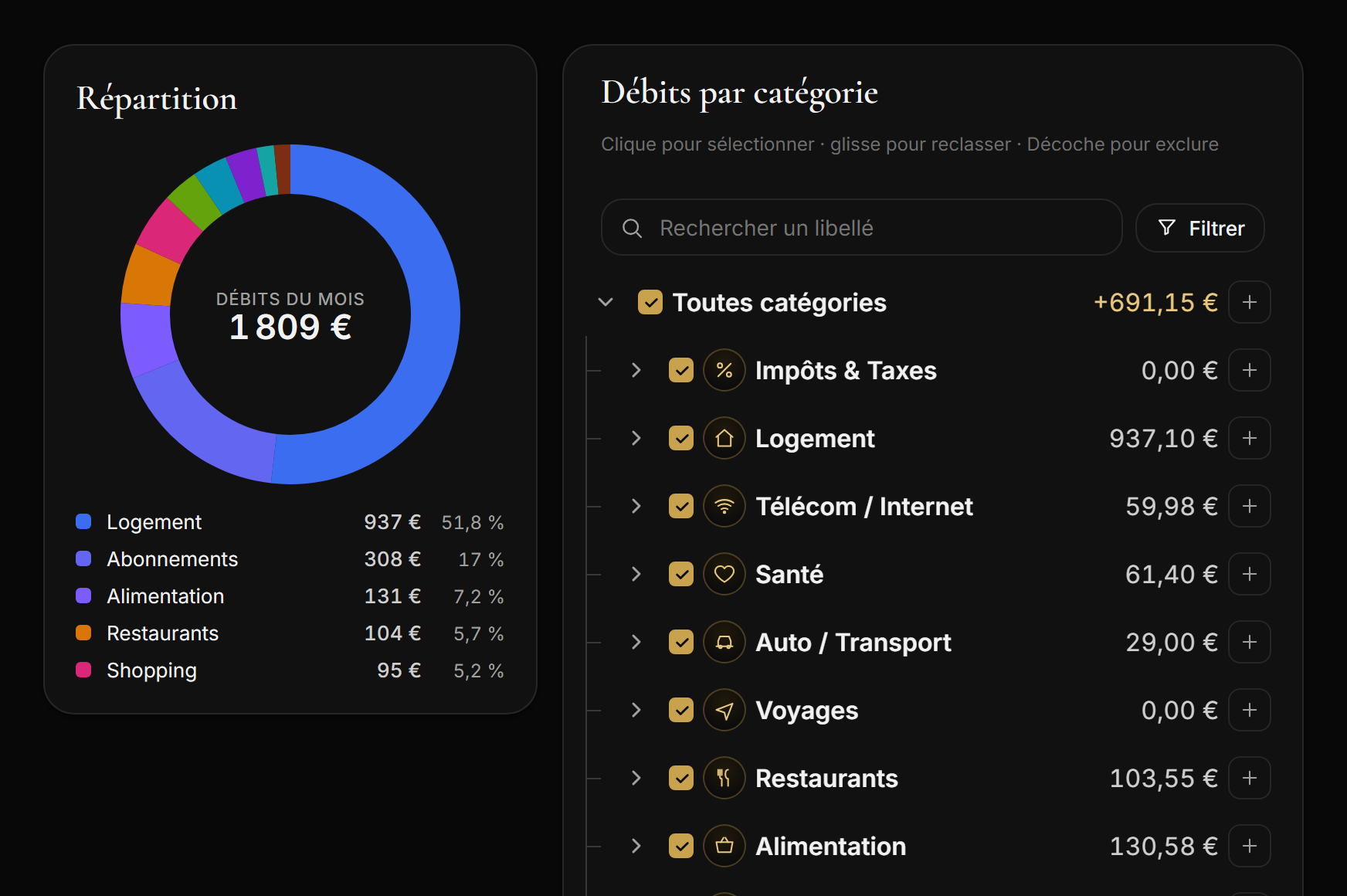1347x896 pixels.
Task: Open the Filtrer button
Action: pos(1200,228)
